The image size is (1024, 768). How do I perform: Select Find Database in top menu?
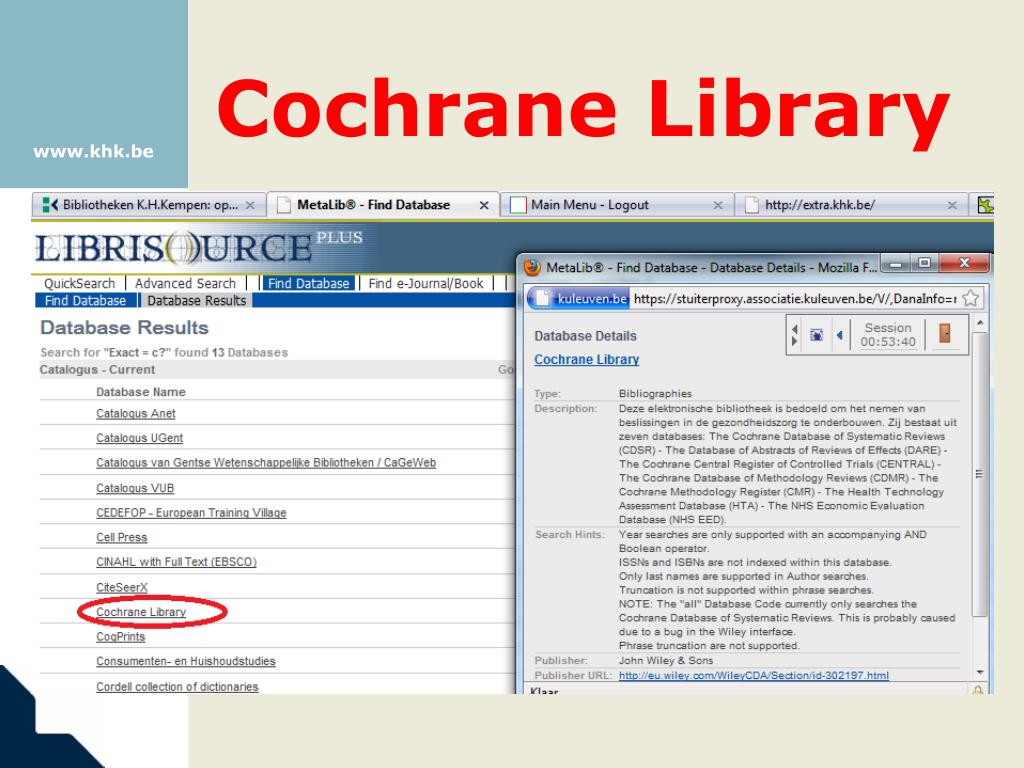[x=308, y=283]
